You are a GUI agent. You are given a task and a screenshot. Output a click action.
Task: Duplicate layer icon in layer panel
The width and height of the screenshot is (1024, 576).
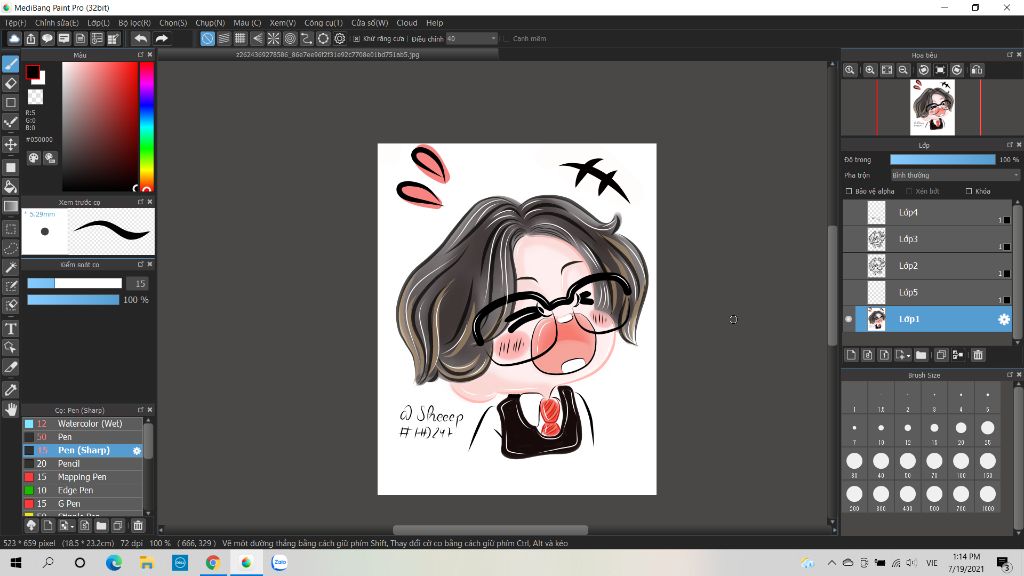pos(941,355)
